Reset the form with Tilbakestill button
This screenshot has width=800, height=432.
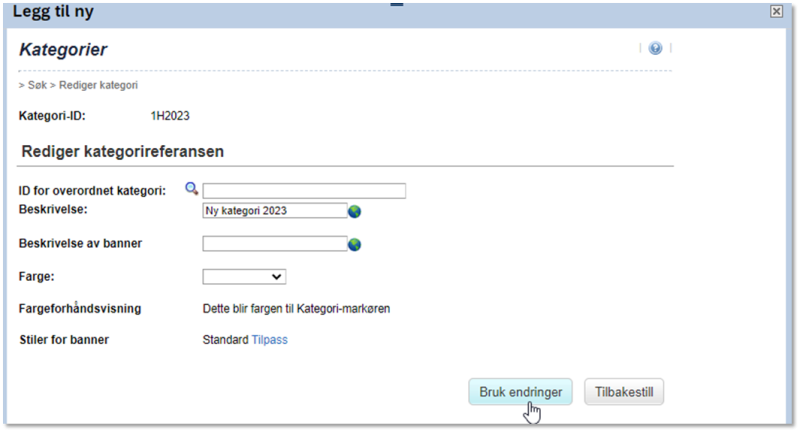(624, 392)
